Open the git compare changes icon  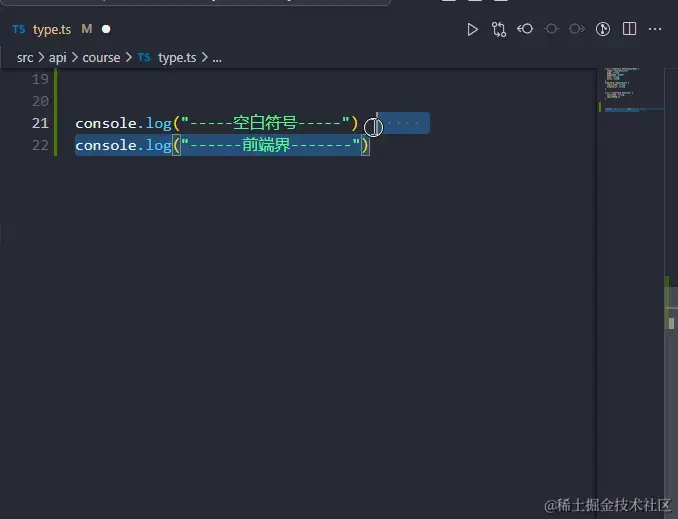(499, 29)
